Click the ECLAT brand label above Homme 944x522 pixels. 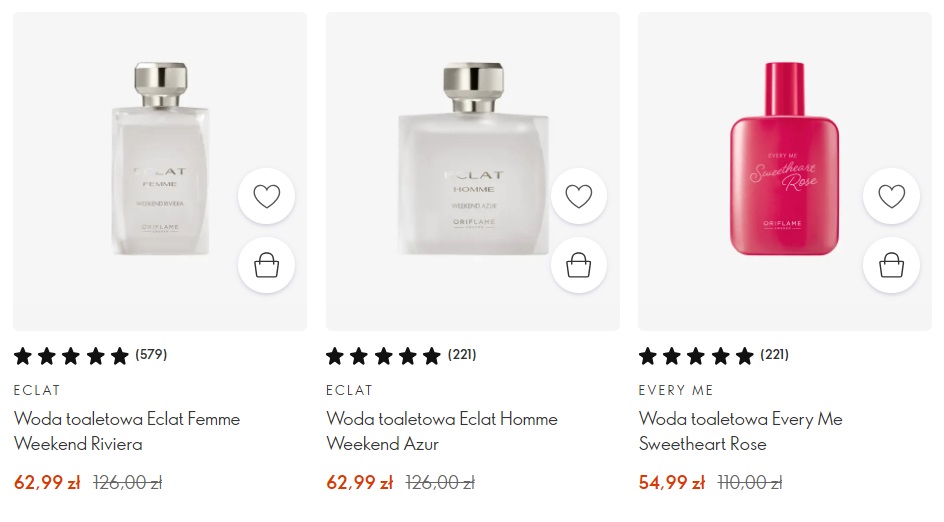[x=349, y=390]
